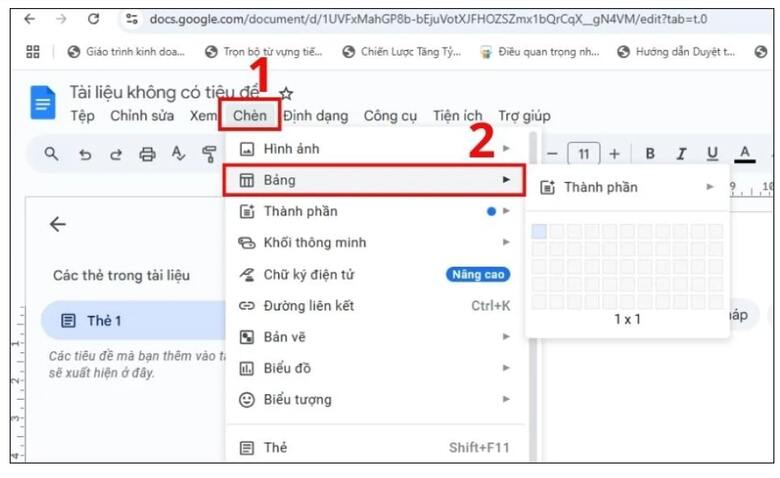The width and height of the screenshot is (780, 478).
Task: Toggle italic formatting button
Action: (681, 154)
